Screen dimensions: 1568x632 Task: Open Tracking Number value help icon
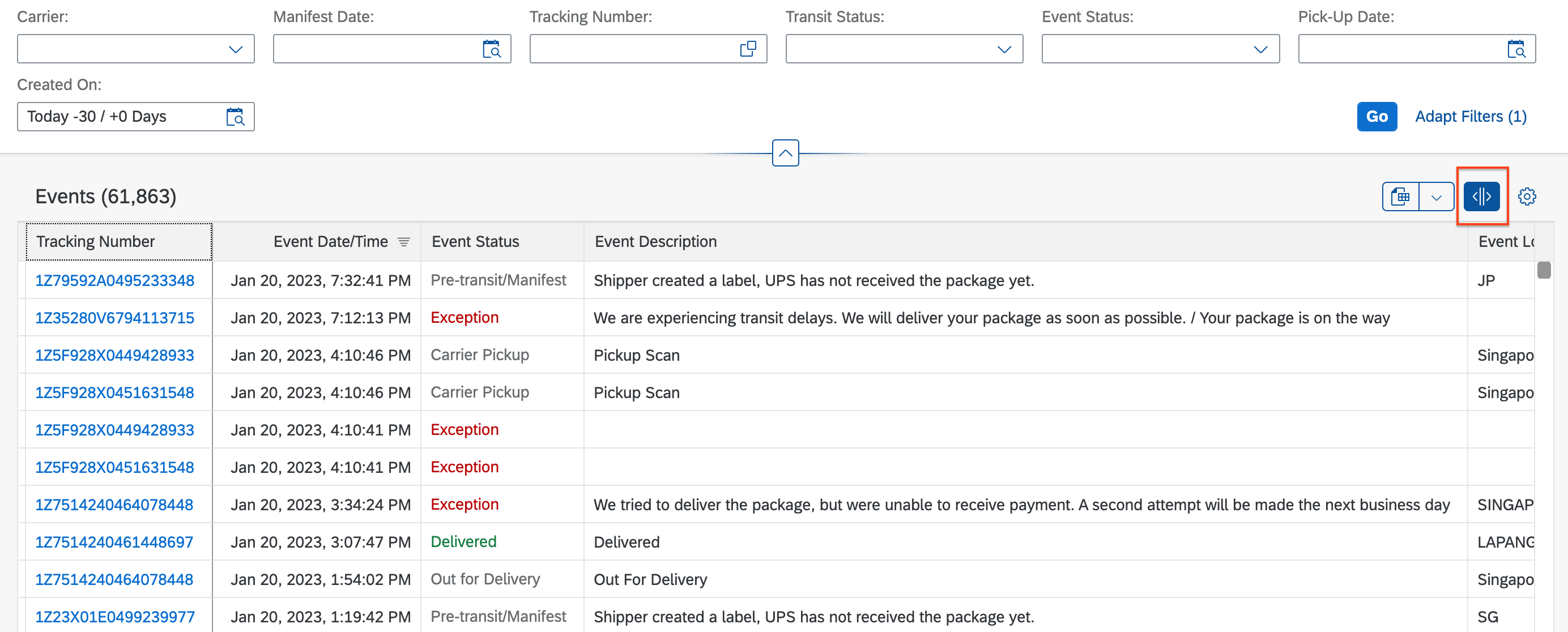point(748,49)
